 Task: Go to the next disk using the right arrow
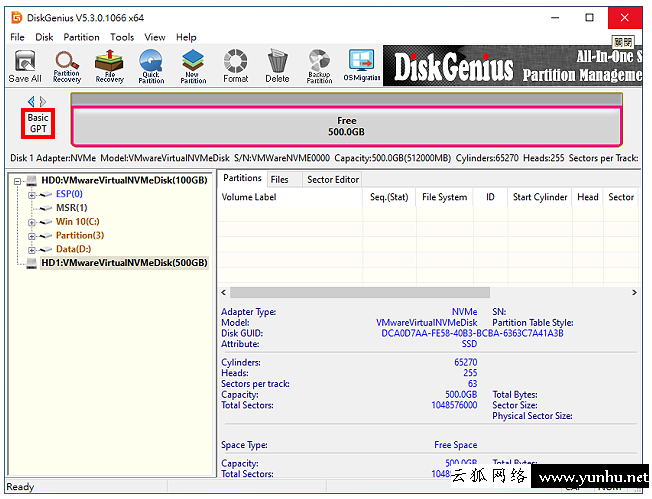point(43,101)
